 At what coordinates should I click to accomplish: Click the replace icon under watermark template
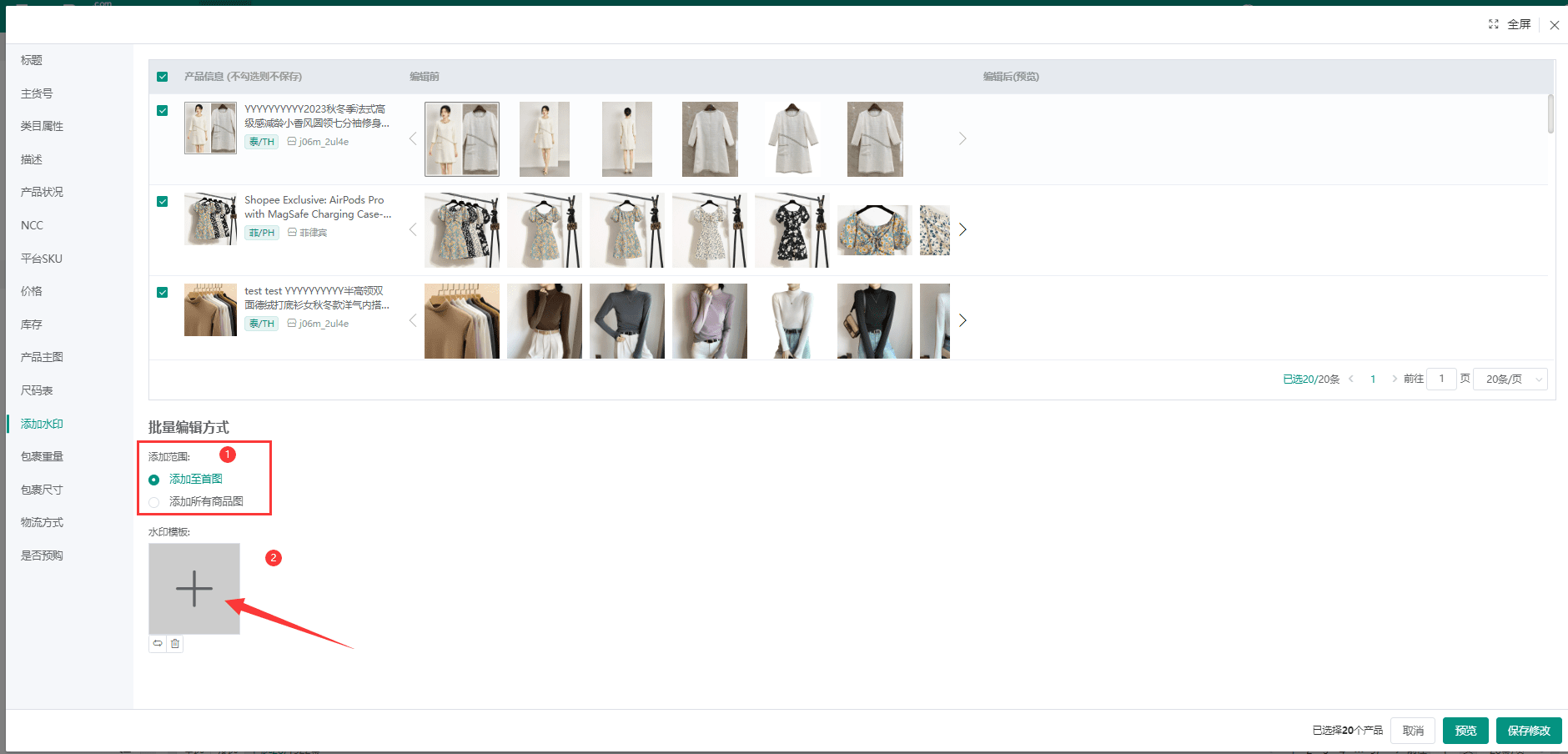tap(158, 644)
